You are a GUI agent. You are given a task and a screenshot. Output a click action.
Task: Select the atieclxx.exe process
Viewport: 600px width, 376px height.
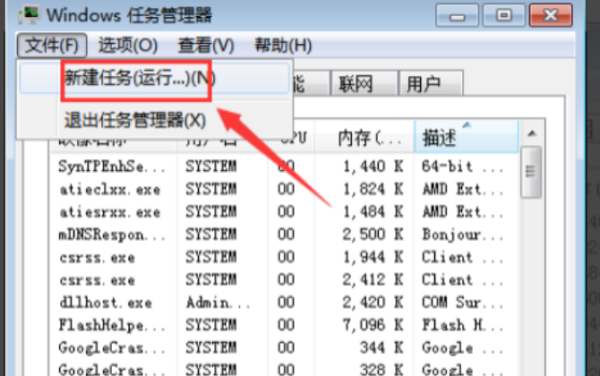click(284, 189)
